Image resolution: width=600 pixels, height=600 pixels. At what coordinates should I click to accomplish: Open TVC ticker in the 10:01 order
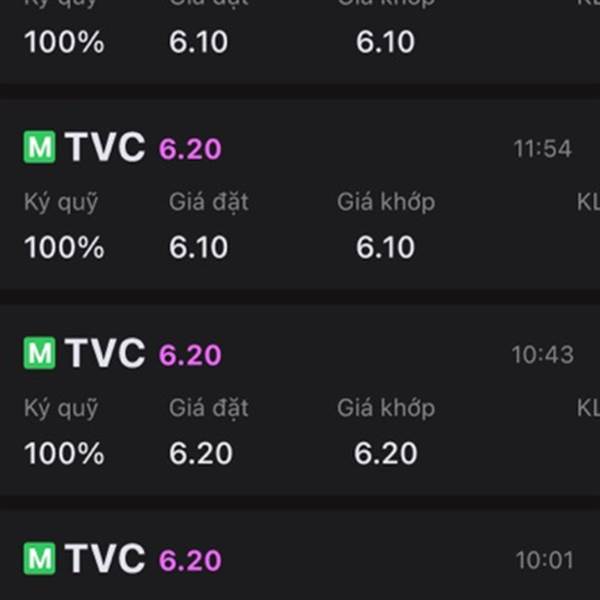[x=105, y=558]
